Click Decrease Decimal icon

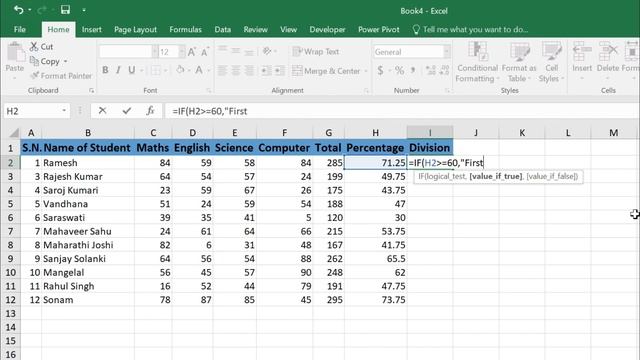pyautogui.click(x=444, y=71)
